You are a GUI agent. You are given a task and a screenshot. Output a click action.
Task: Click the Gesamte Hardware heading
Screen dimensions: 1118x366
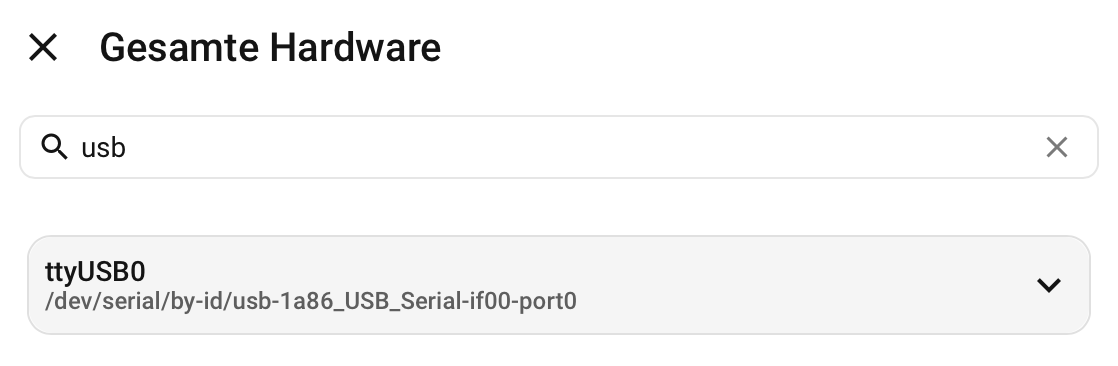(270, 48)
